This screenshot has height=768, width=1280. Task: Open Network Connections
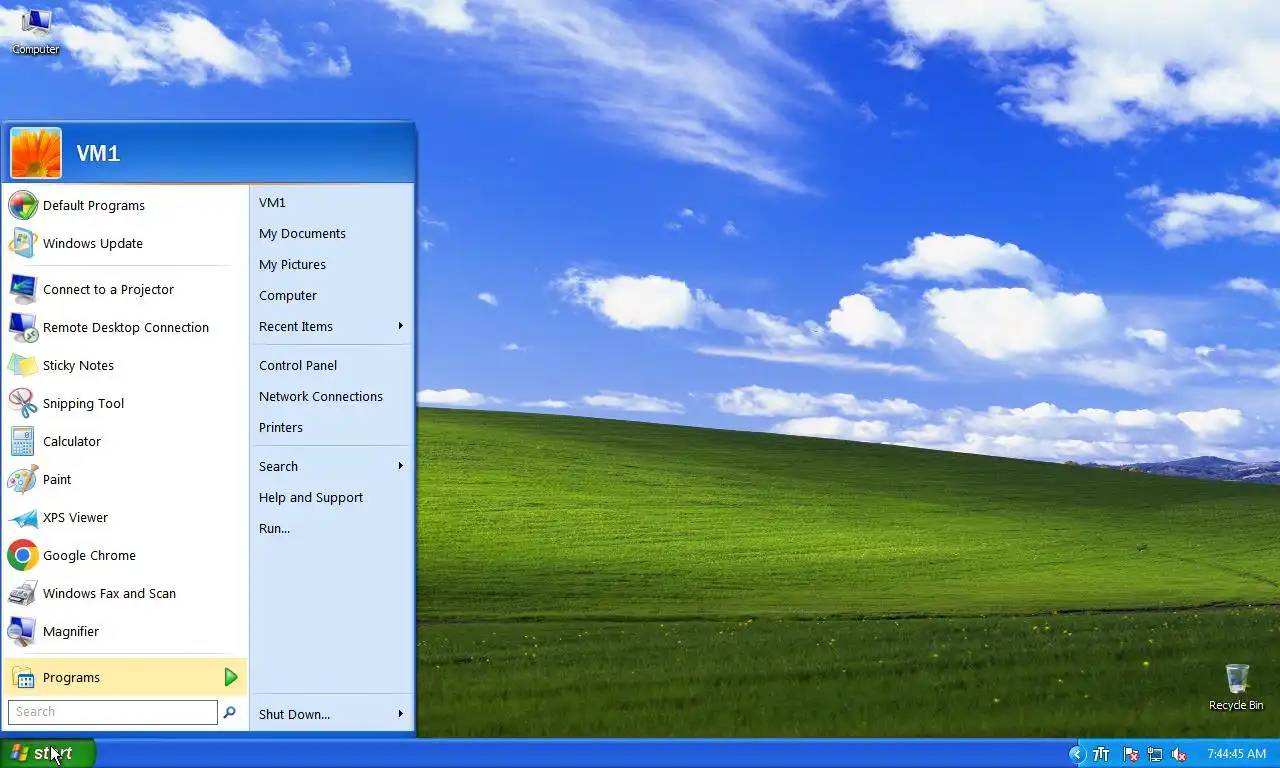pyautogui.click(x=331, y=396)
